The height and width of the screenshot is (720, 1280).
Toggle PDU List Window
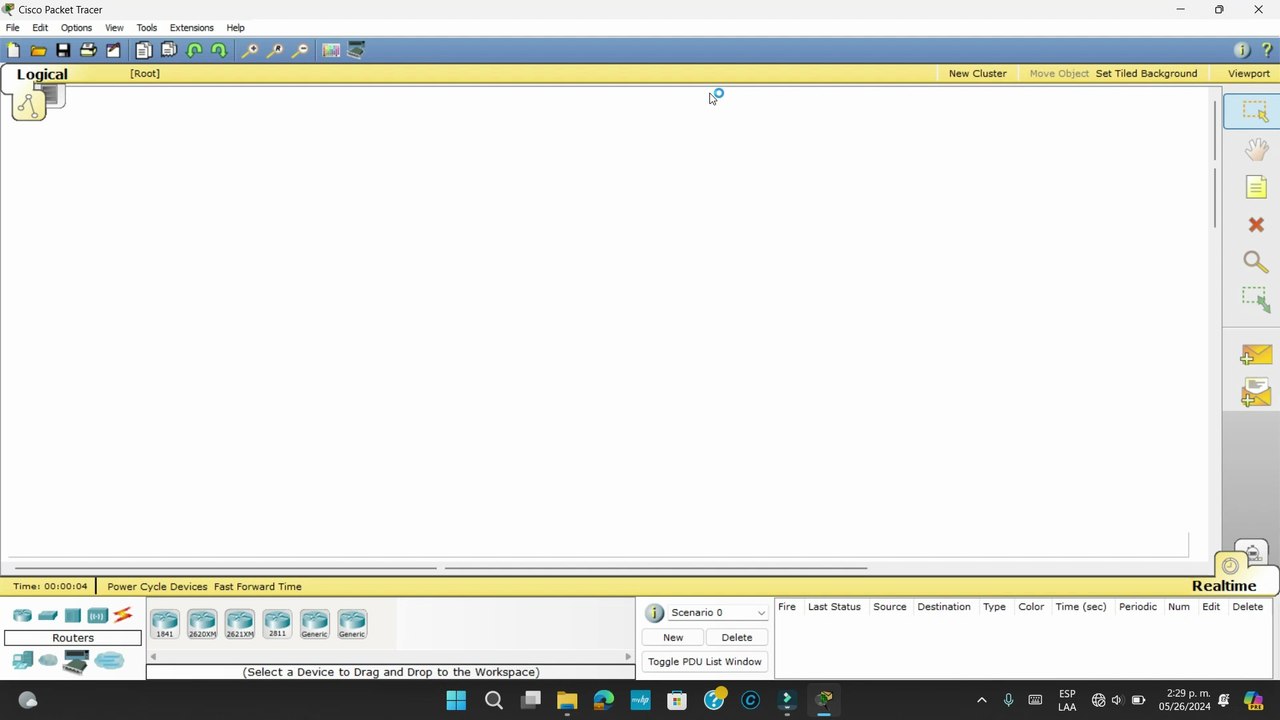click(x=705, y=661)
